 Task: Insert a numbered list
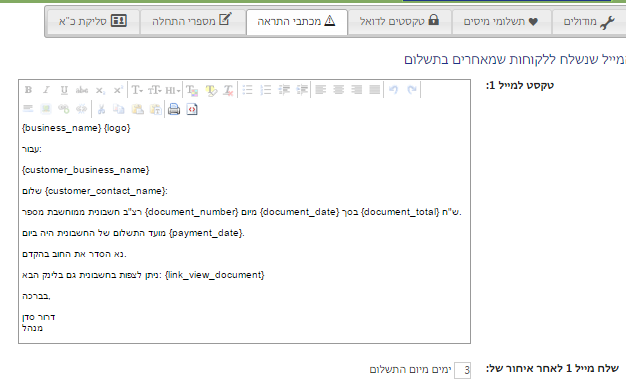[x=265, y=90]
